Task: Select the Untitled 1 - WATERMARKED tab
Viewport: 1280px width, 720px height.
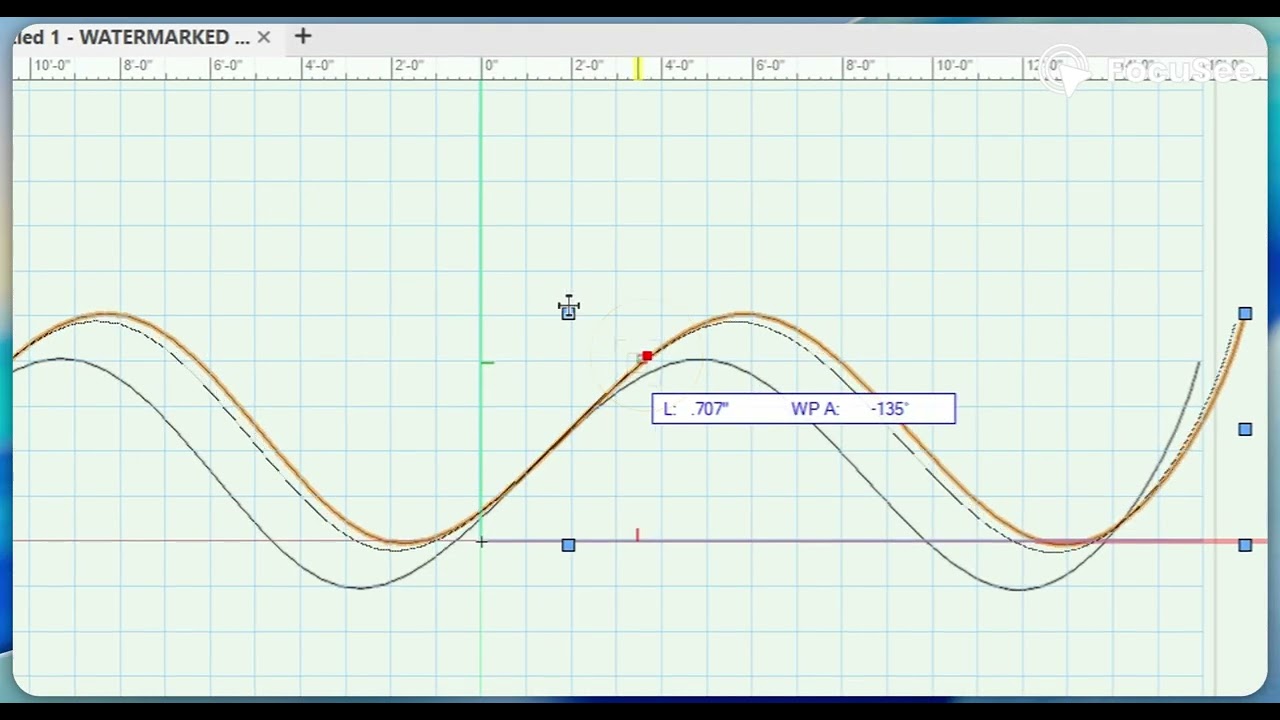Action: pos(131,37)
